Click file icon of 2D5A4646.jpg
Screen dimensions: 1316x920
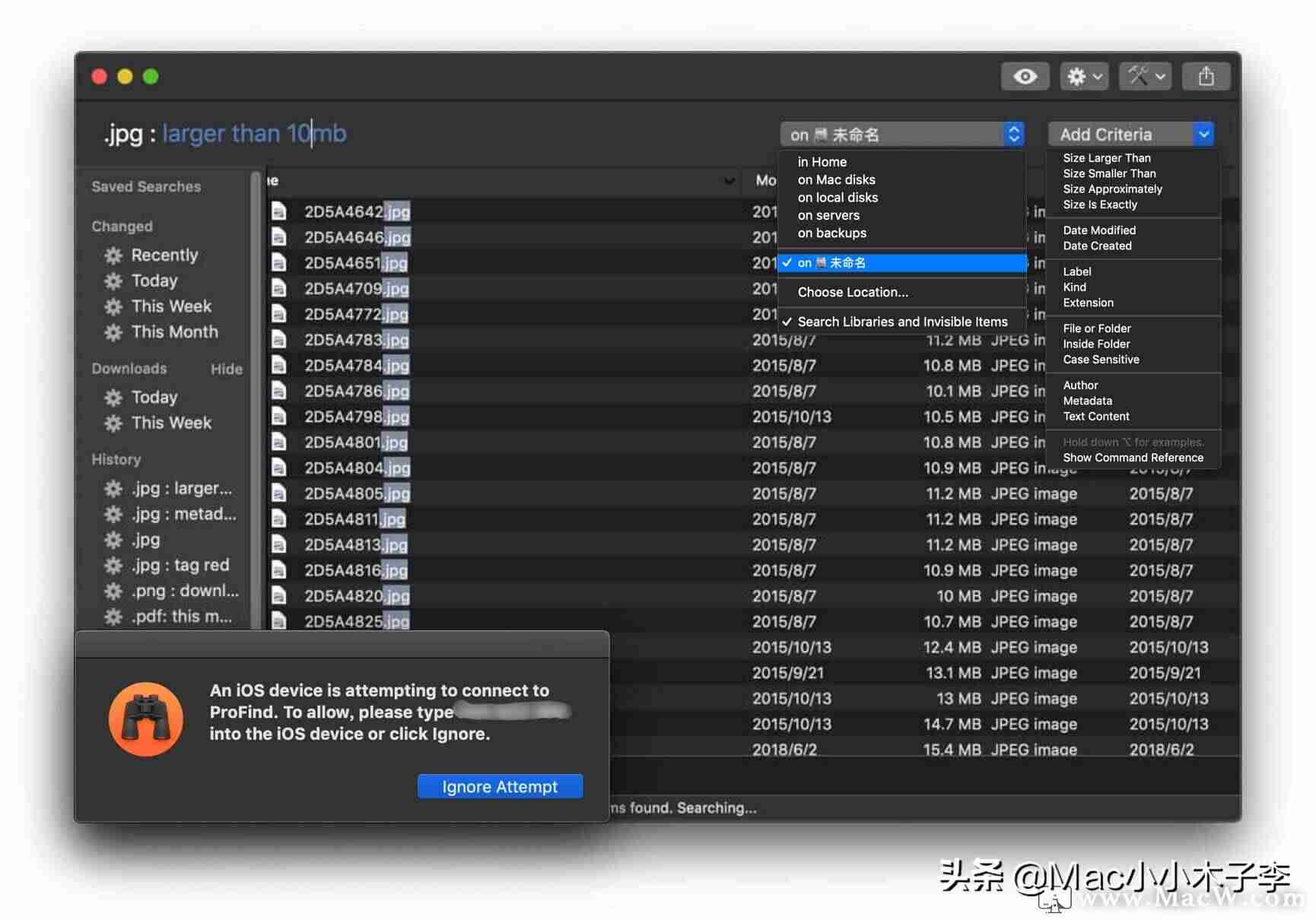click(x=279, y=237)
